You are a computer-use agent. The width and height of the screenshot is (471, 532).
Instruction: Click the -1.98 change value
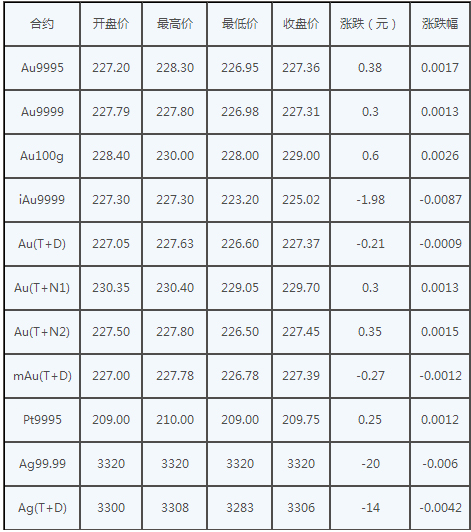pyautogui.click(x=370, y=200)
